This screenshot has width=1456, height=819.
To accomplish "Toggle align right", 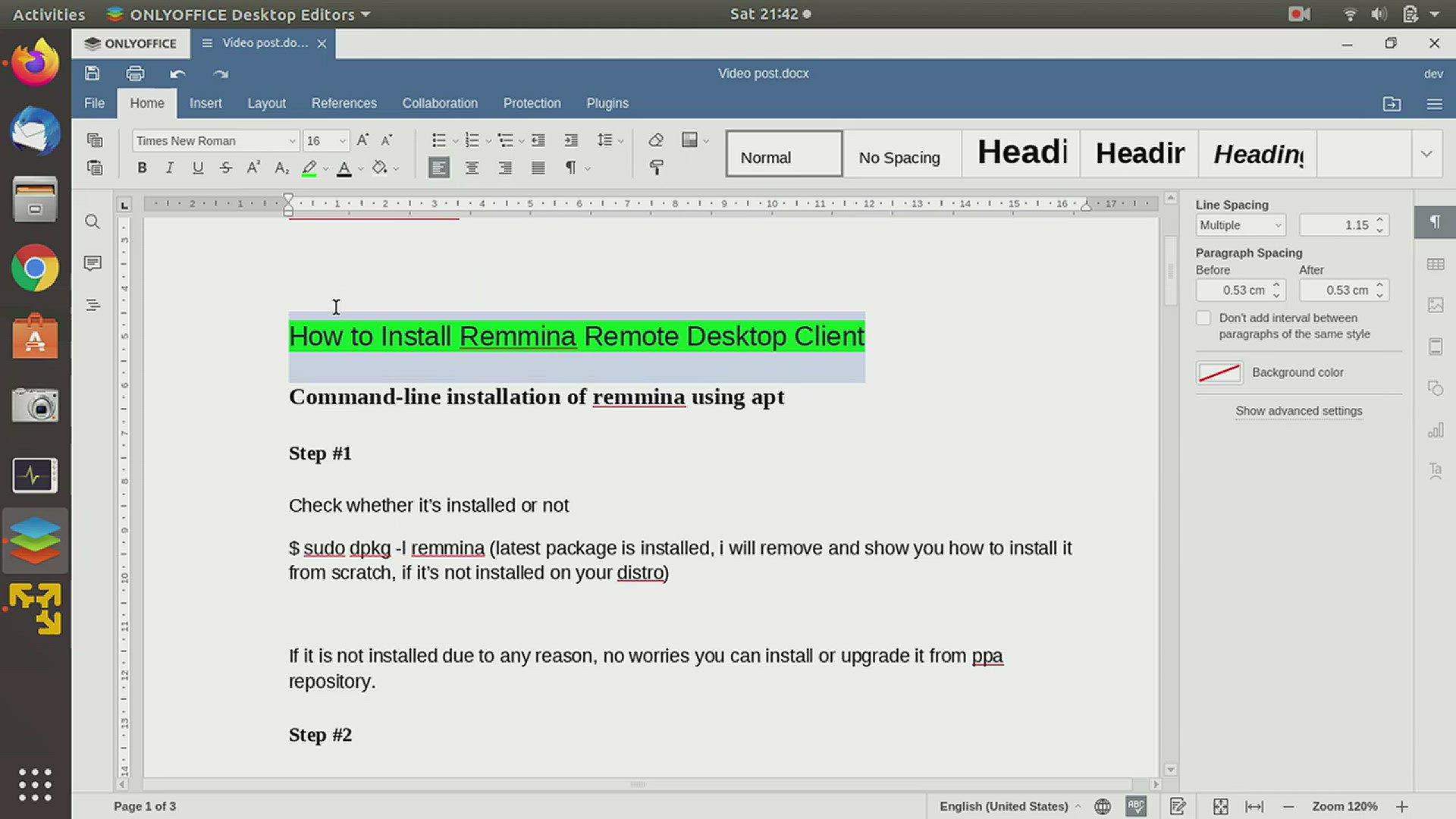I will coord(505,168).
